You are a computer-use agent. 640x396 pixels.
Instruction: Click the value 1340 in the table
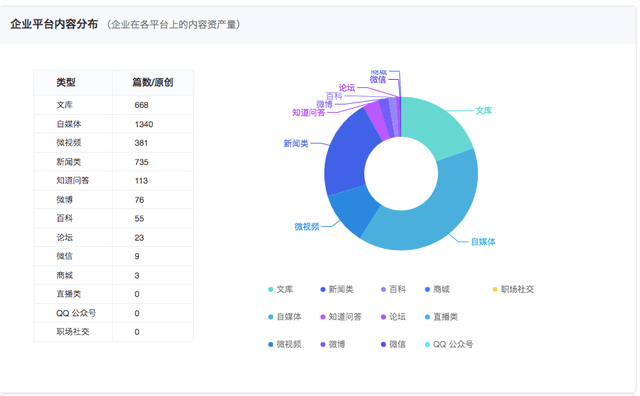[x=144, y=125]
